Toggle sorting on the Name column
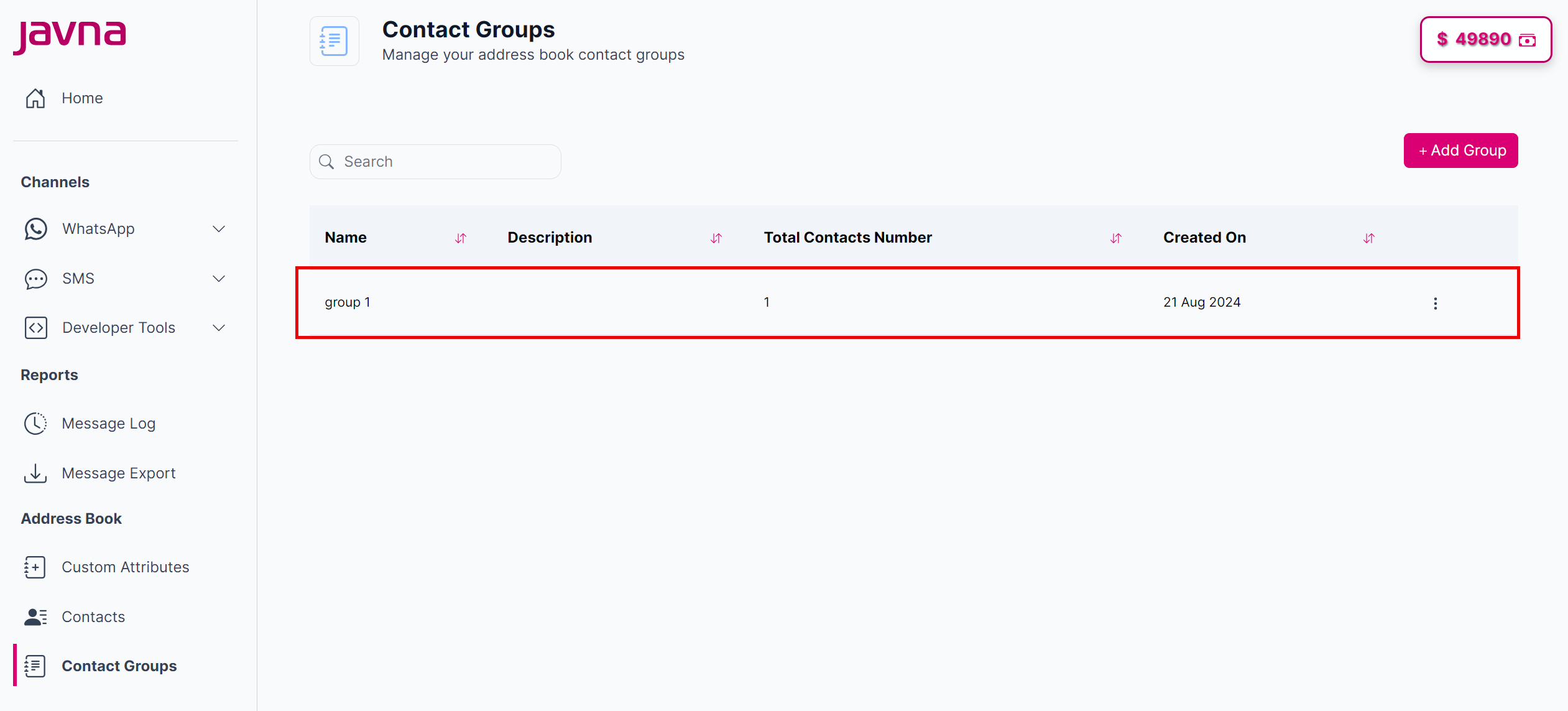Image resolution: width=1568 pixels, height=711 pixels. coord(461,238)
